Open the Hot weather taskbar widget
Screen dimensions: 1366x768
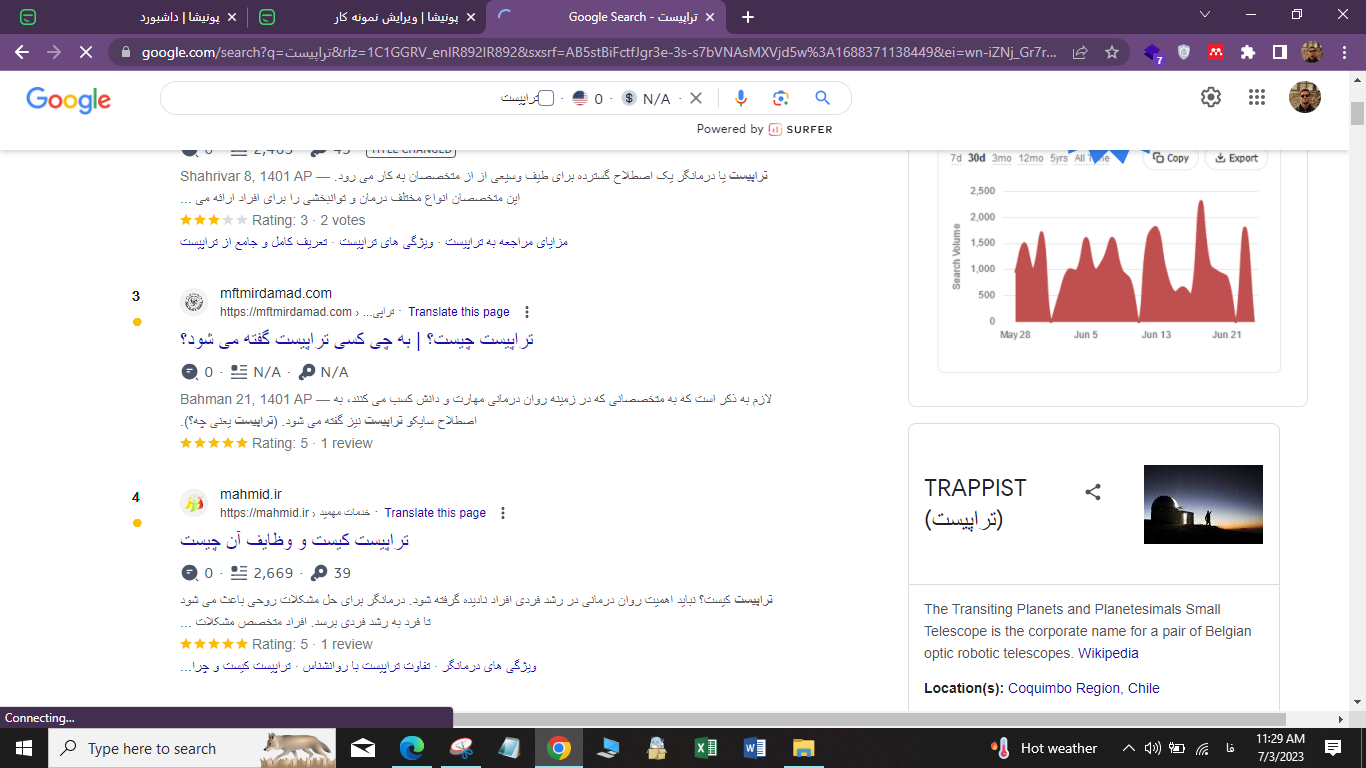coord(1044,748)
